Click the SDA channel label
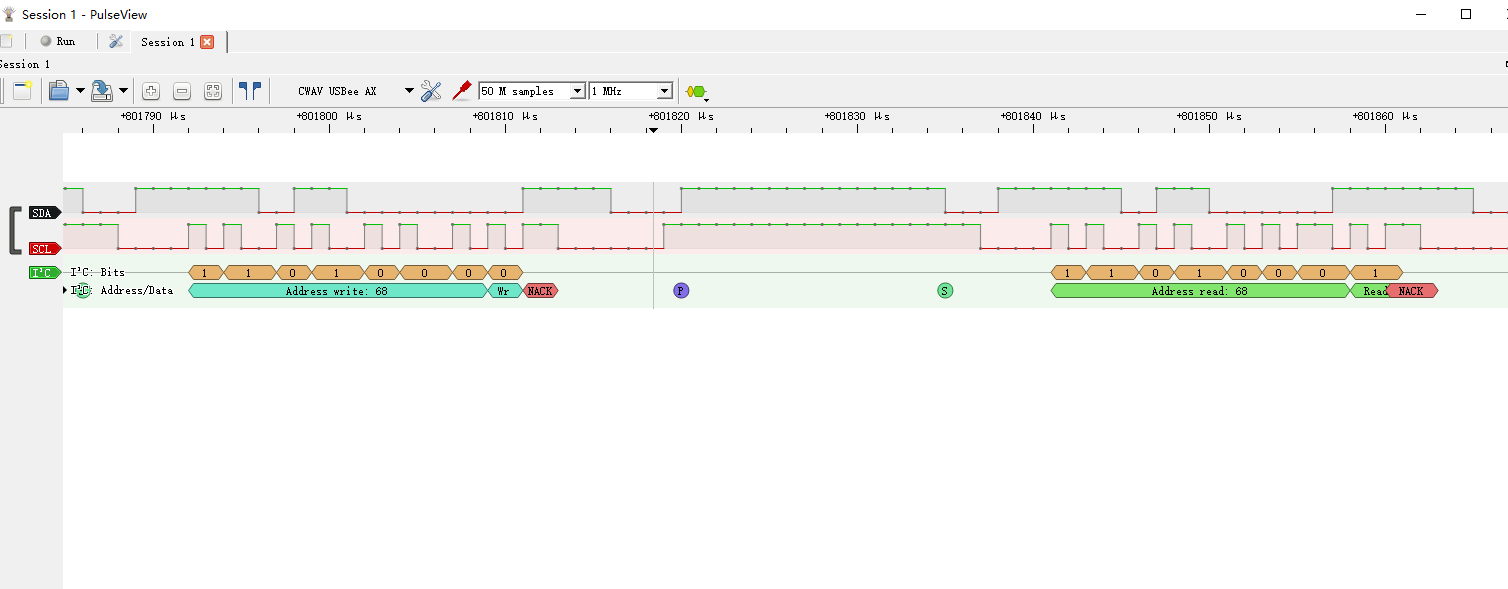The width and height of the screenshot is (1508, 589). click(x=43, y=212)
